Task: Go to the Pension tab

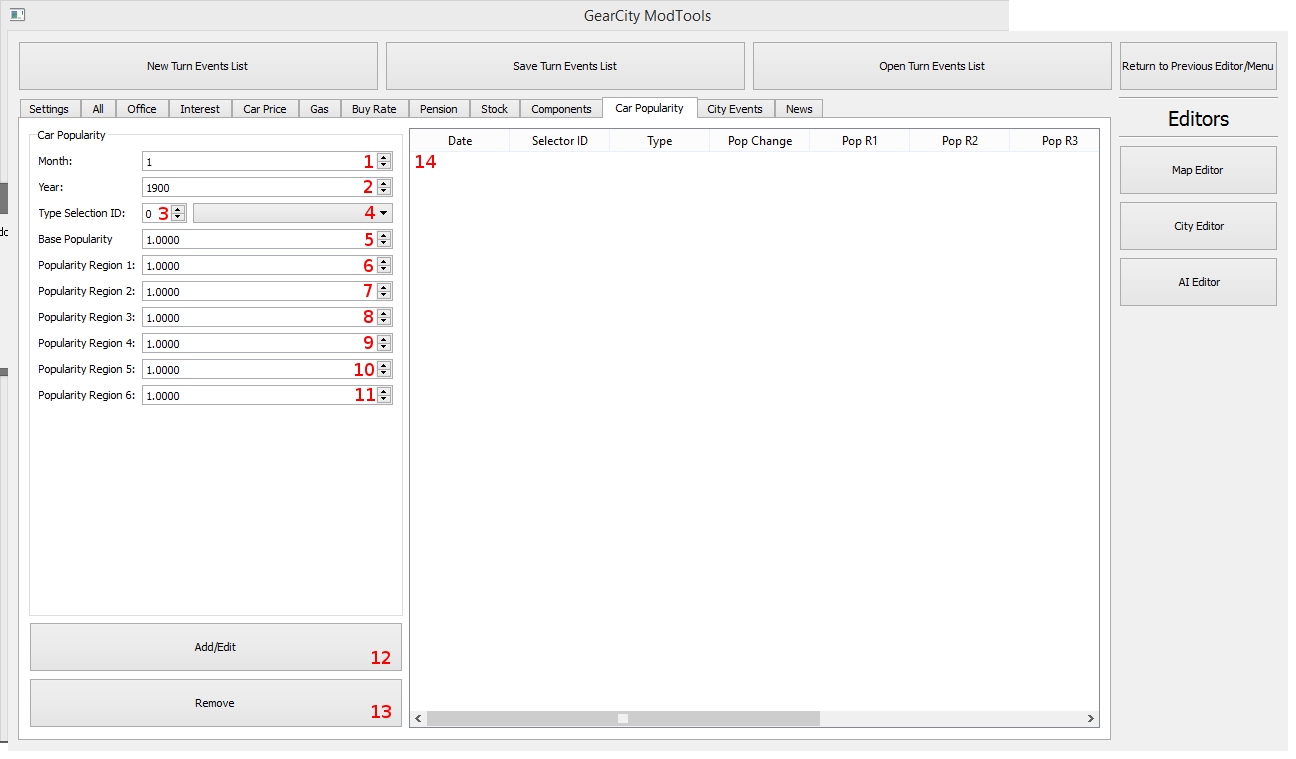Action: click(x=439, y=109)
